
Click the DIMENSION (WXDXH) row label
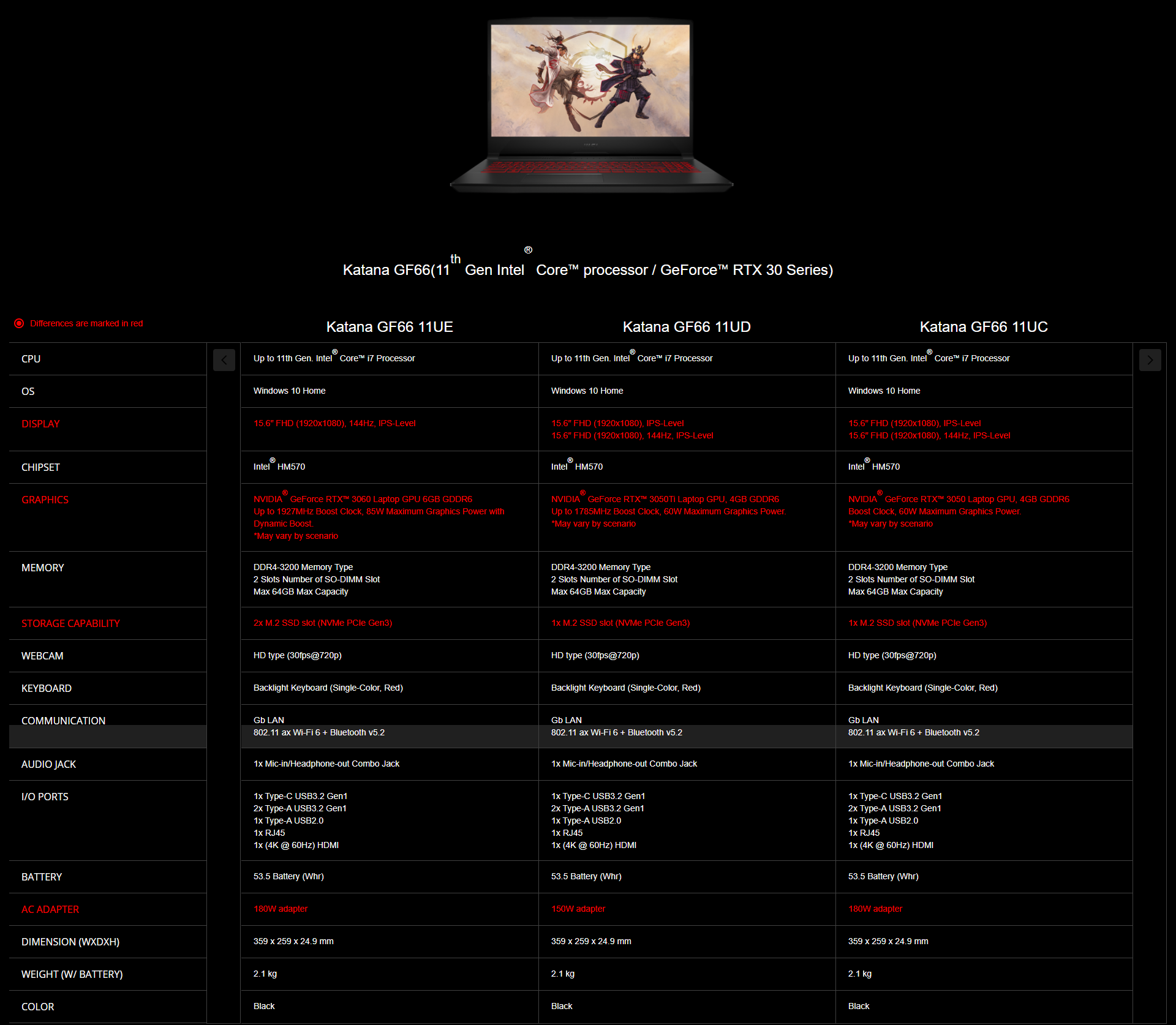tap(70, 942)
